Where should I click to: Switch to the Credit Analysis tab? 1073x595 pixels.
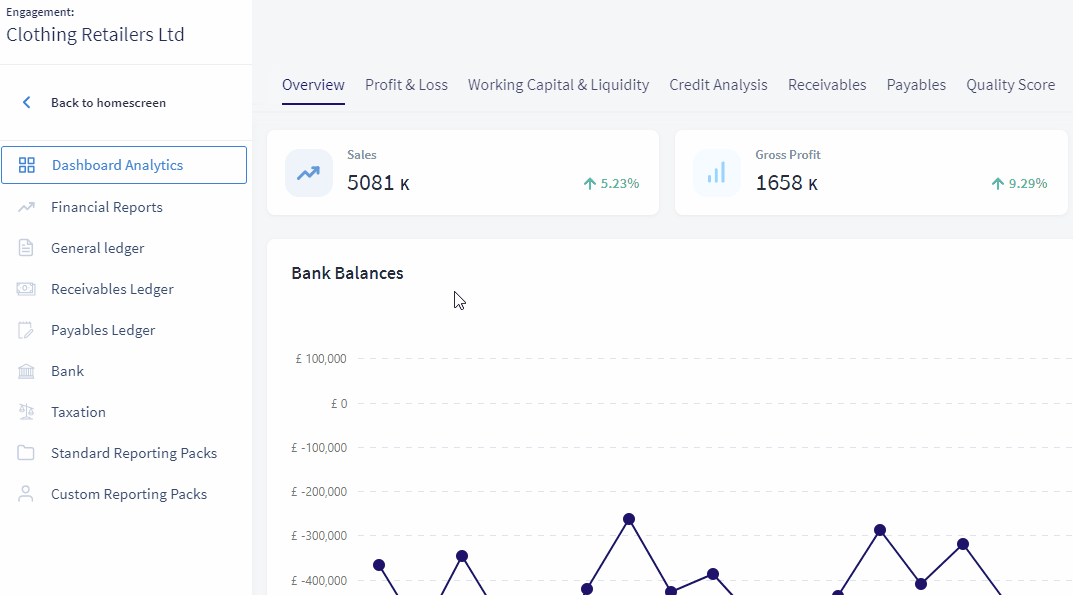coord(719,85)
